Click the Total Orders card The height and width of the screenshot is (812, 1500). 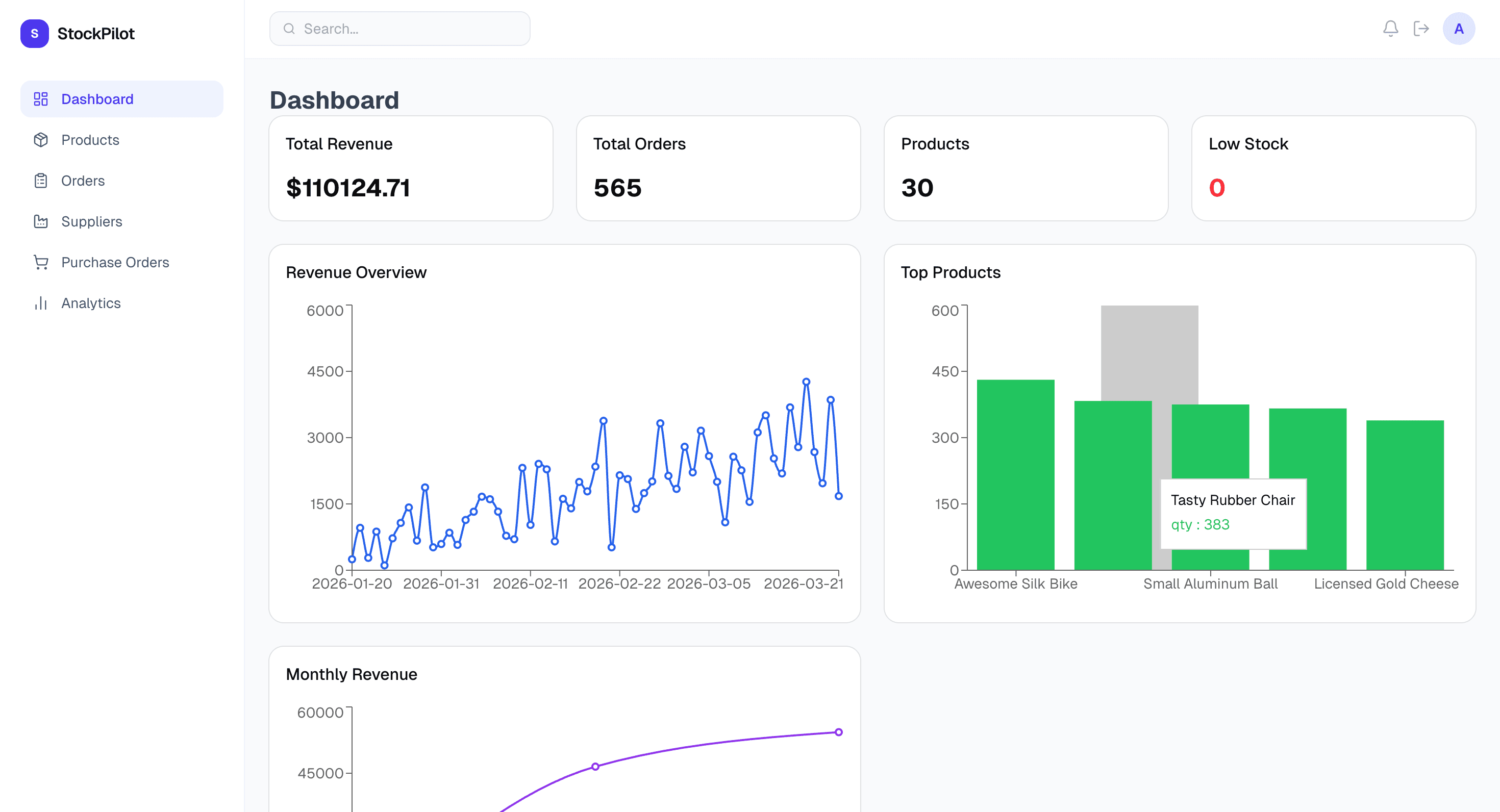[x=718, y=168]
